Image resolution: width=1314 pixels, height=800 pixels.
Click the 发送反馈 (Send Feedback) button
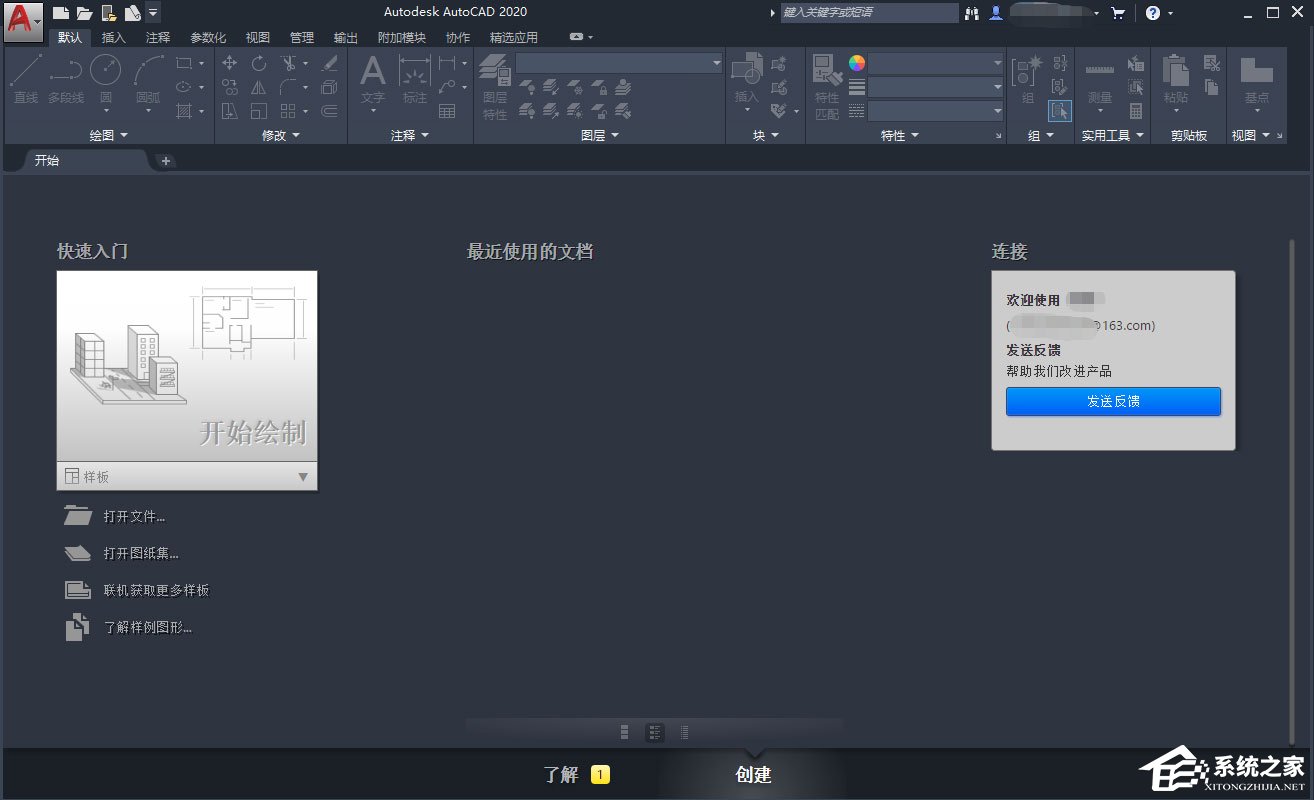click(x=1113, y=401)
